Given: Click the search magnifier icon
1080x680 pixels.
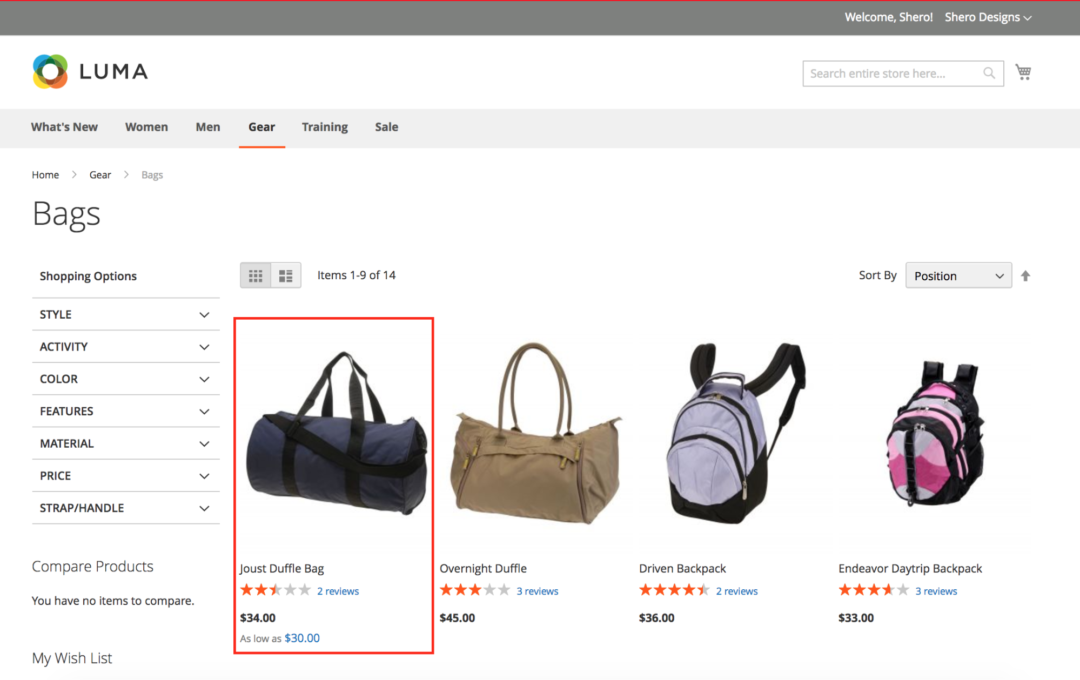Looking at the screenshot, I should pos(988,73).
